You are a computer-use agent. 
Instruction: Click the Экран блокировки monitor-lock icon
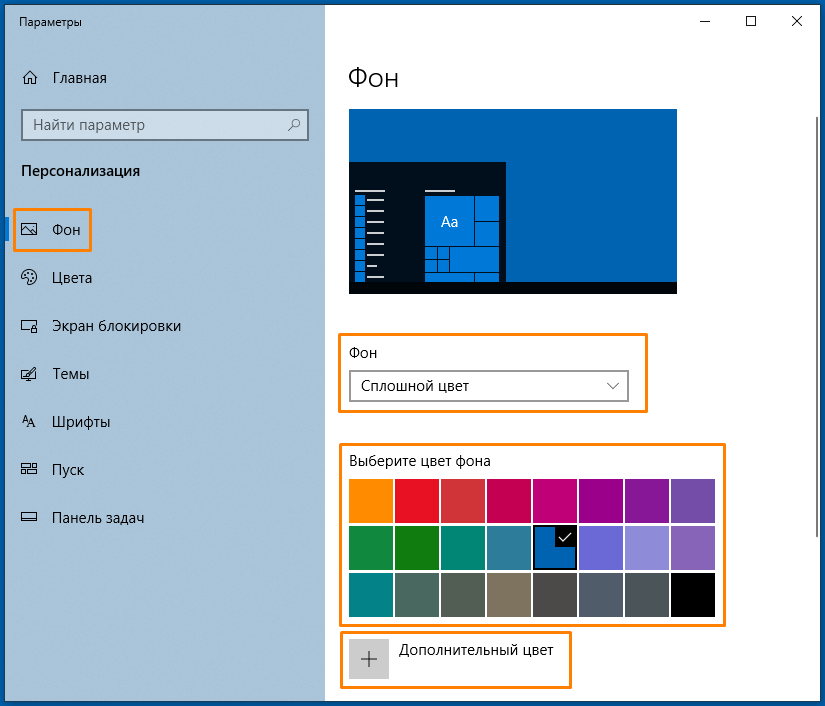[29, 326]
